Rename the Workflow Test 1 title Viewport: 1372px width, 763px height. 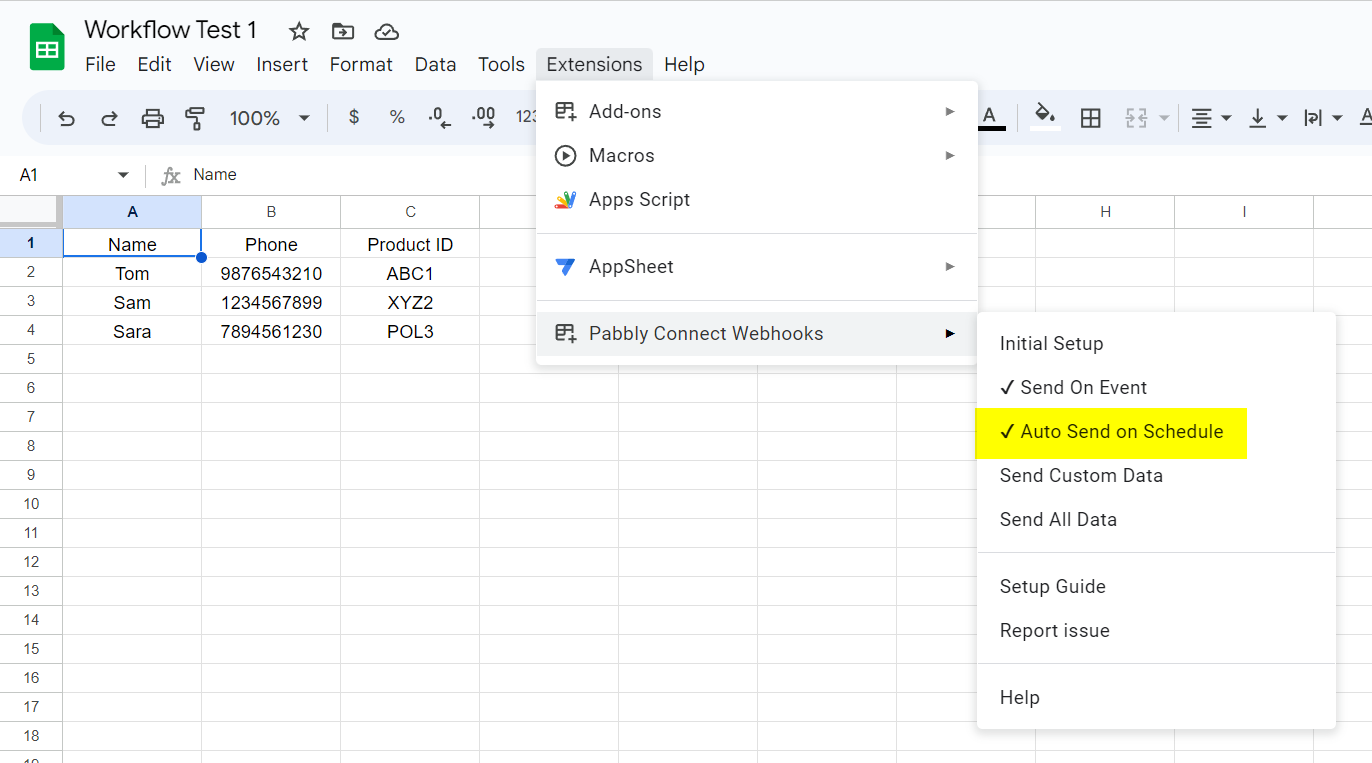[171, 30]
